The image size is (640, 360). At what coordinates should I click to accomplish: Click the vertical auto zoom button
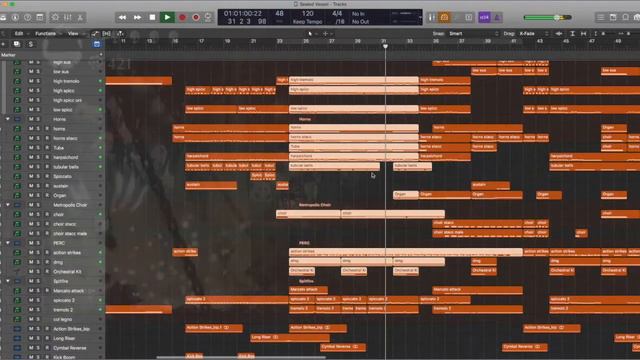pyautogui.click(x=572, y=33)
